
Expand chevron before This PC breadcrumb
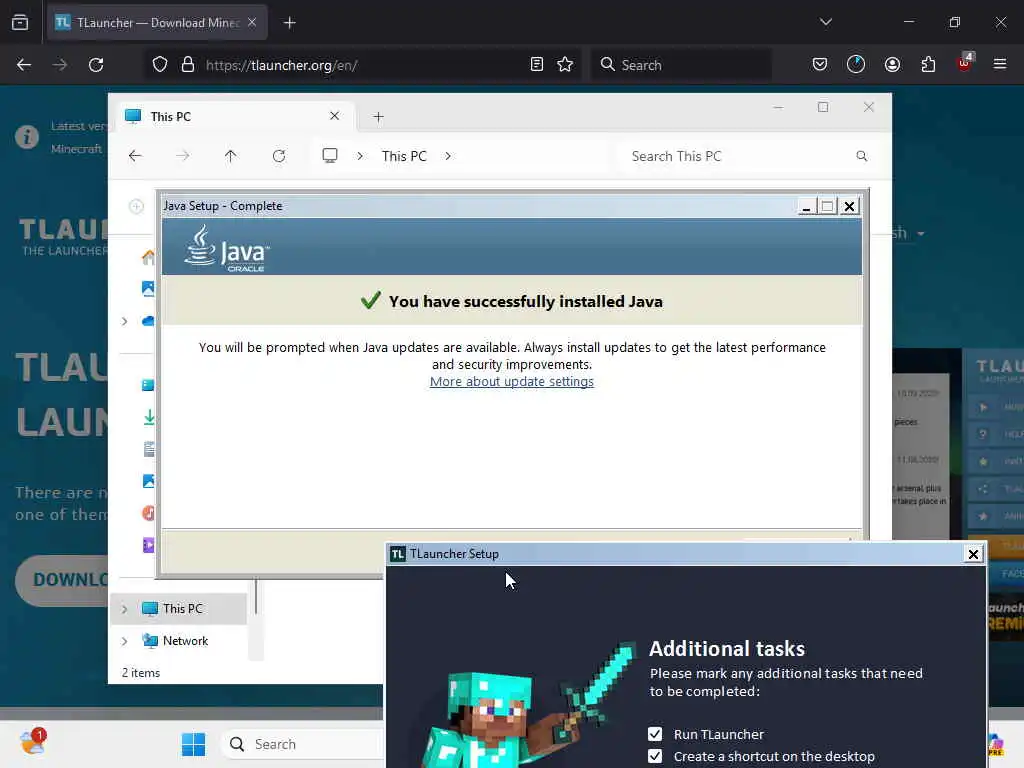[360, 156]
